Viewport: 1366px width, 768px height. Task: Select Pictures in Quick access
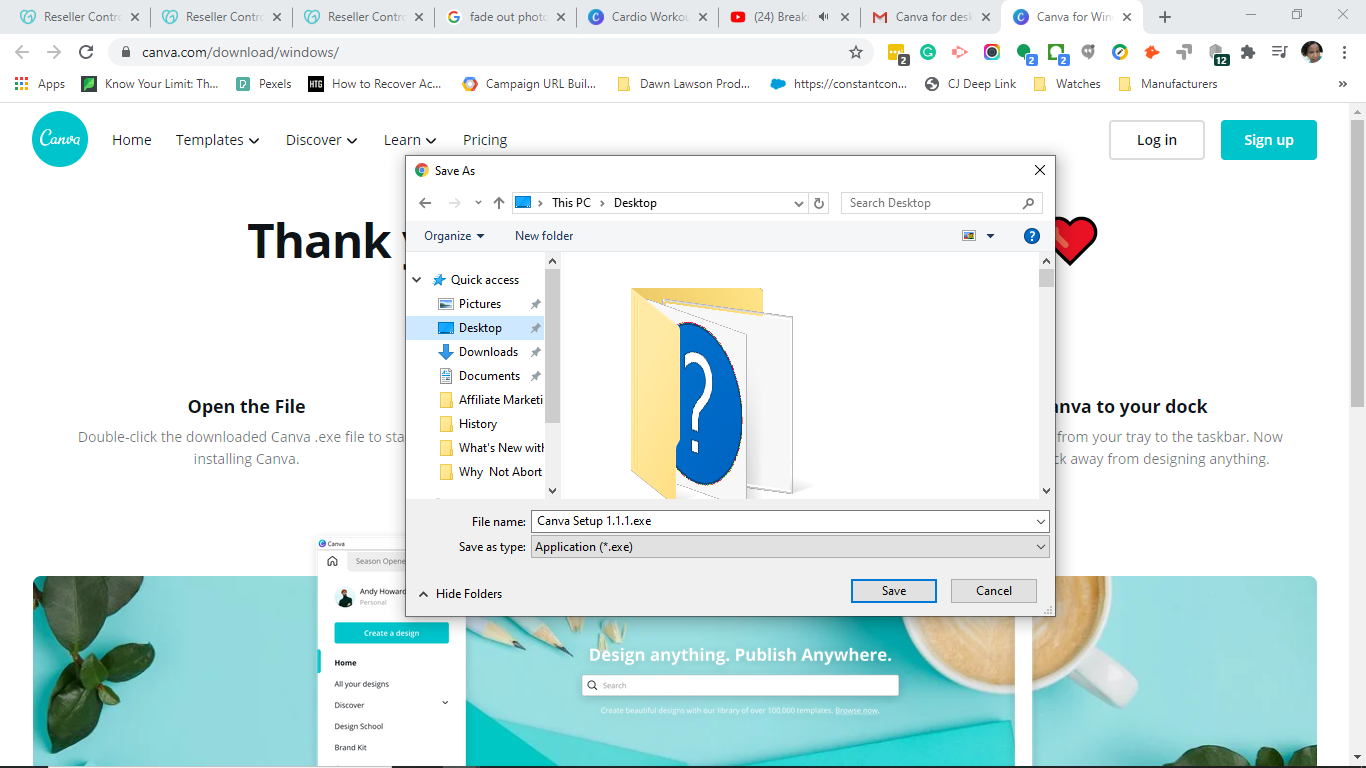[x=480, y=304]
